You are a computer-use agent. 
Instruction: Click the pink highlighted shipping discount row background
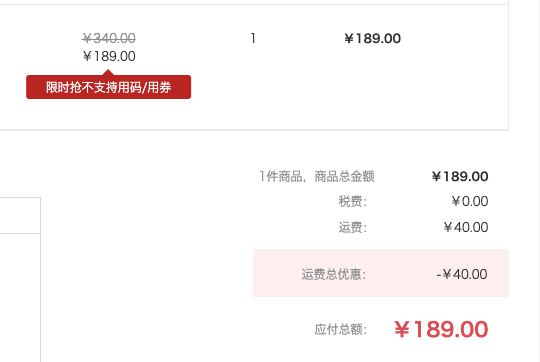[381, 273]
